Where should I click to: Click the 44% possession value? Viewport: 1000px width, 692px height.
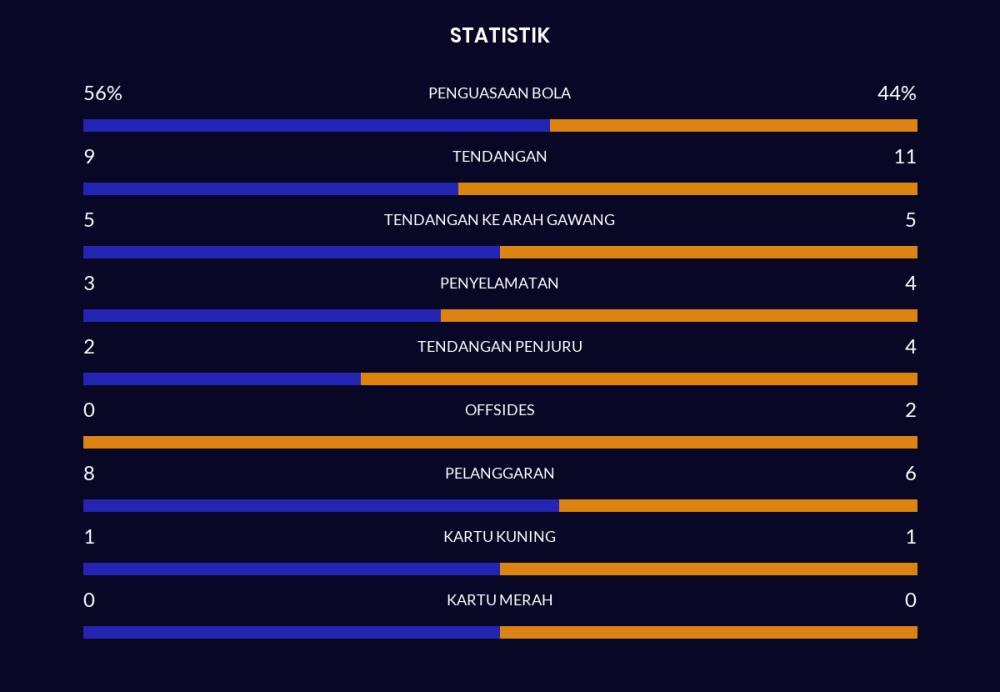coord(897,93)
